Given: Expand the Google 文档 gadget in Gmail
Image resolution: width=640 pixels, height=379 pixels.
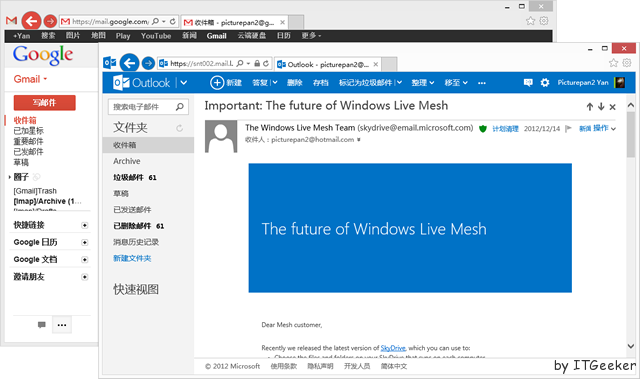Looking at the screenshot, I should click(84, 259).
